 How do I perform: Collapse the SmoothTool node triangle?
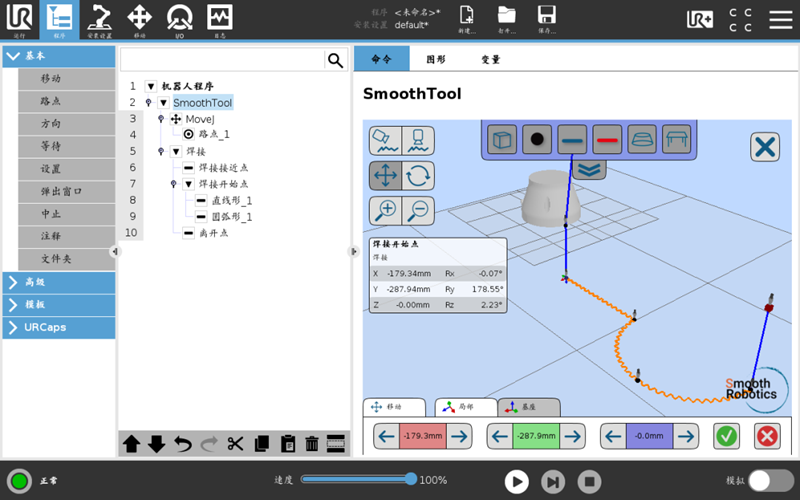pyautogui.click(x=163, y=103)
